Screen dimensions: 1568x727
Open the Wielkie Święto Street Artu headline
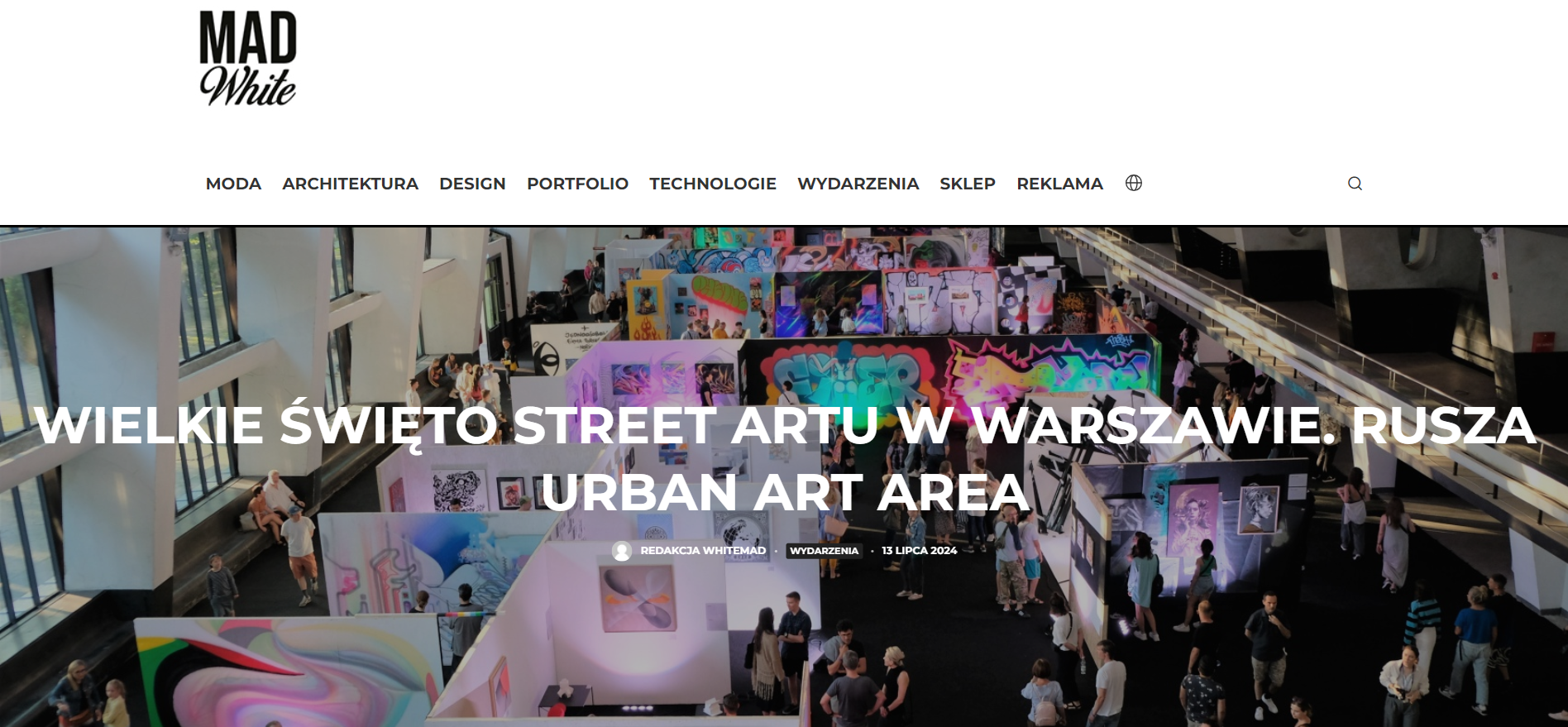(x=784, y=458)
